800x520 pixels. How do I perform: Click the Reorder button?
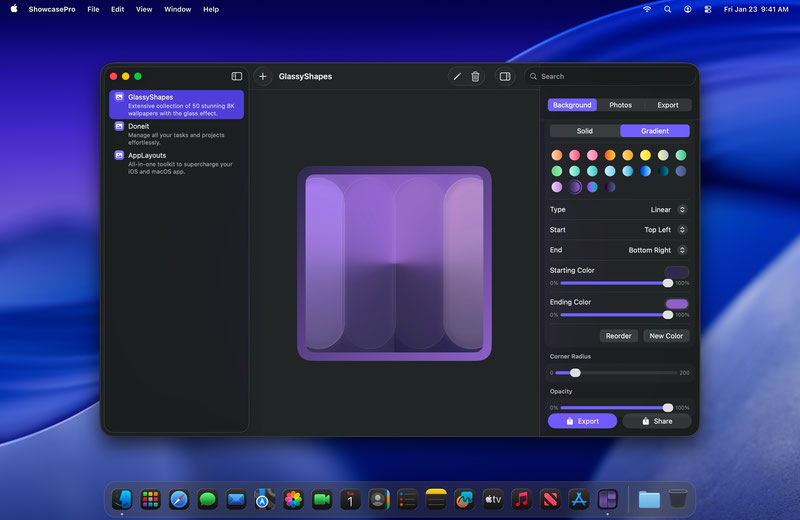tap(618, 336)
